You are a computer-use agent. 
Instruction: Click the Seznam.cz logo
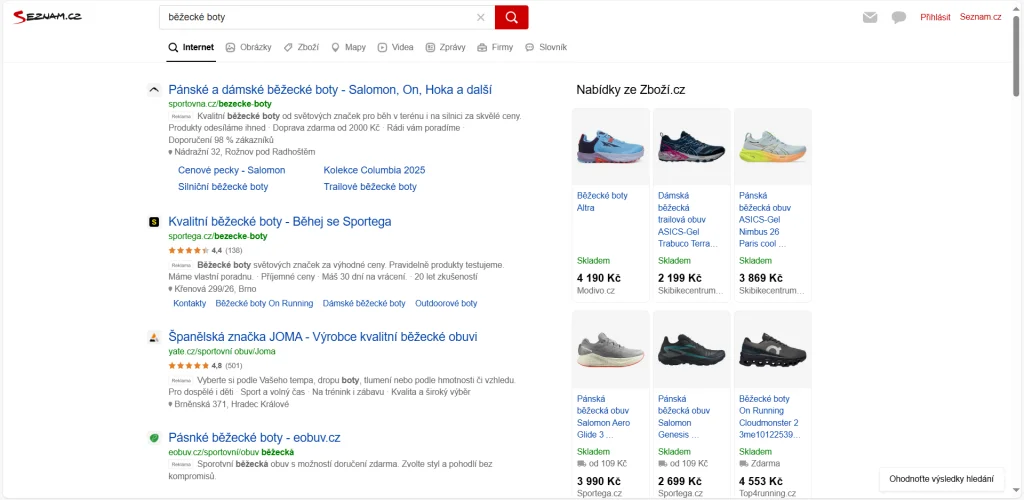[47, 17]
